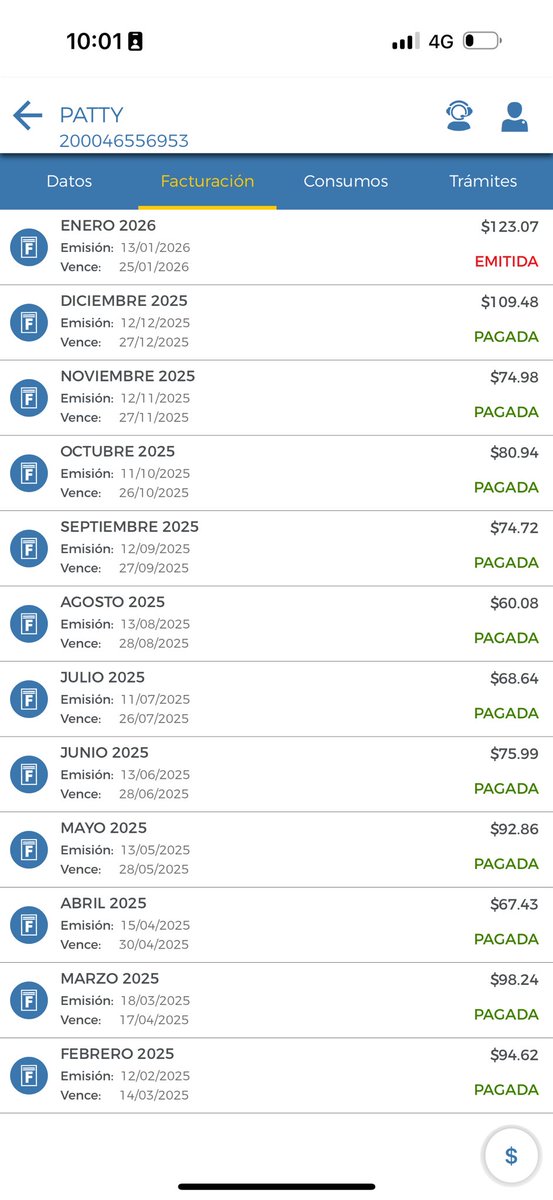The height and width of the screenshot is (1200, 553).
Task: Tap PAGADA status on JULIO 2025 bill
Action: click(506, 714)
